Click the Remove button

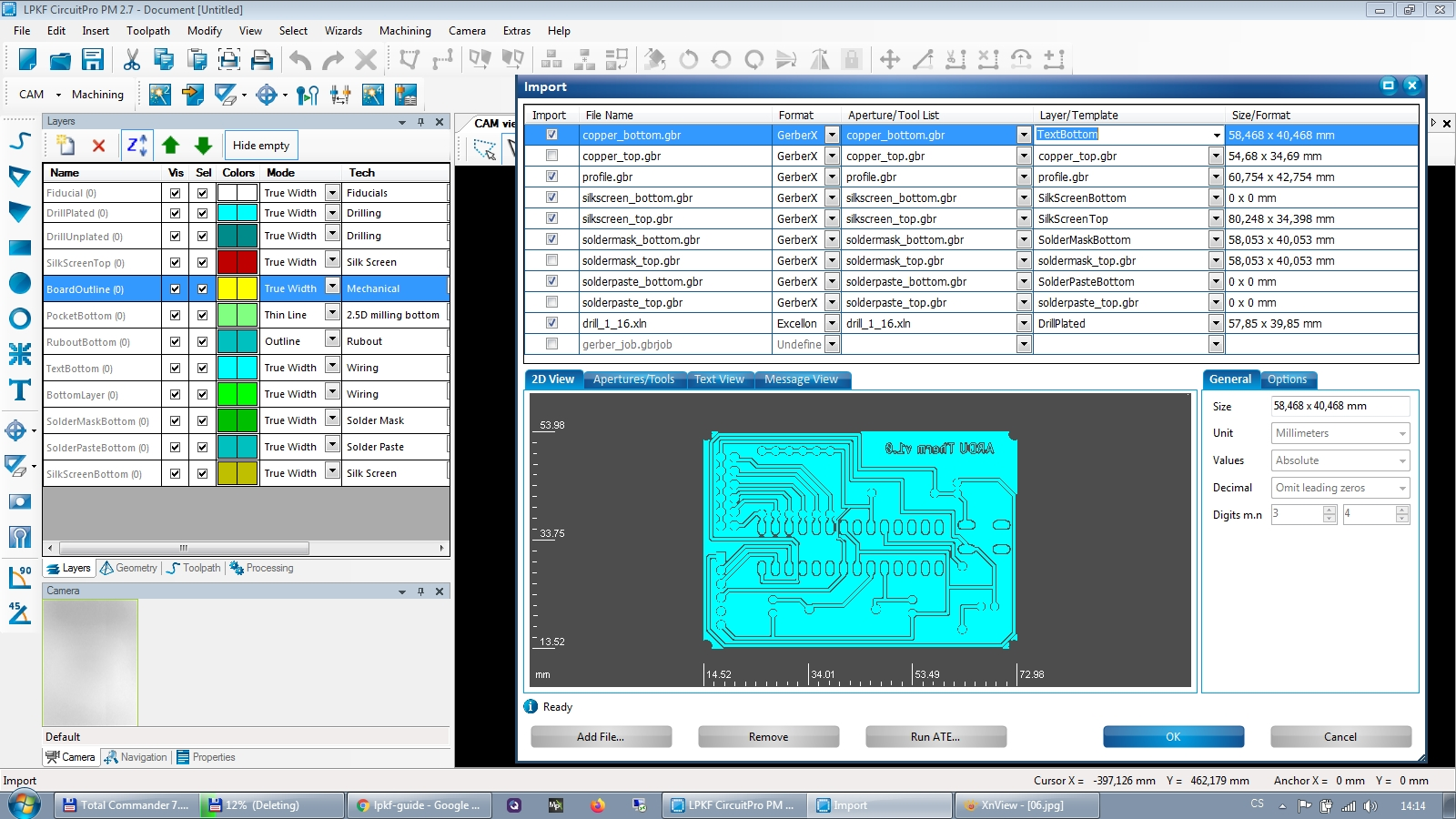click(x=768, y=737)
